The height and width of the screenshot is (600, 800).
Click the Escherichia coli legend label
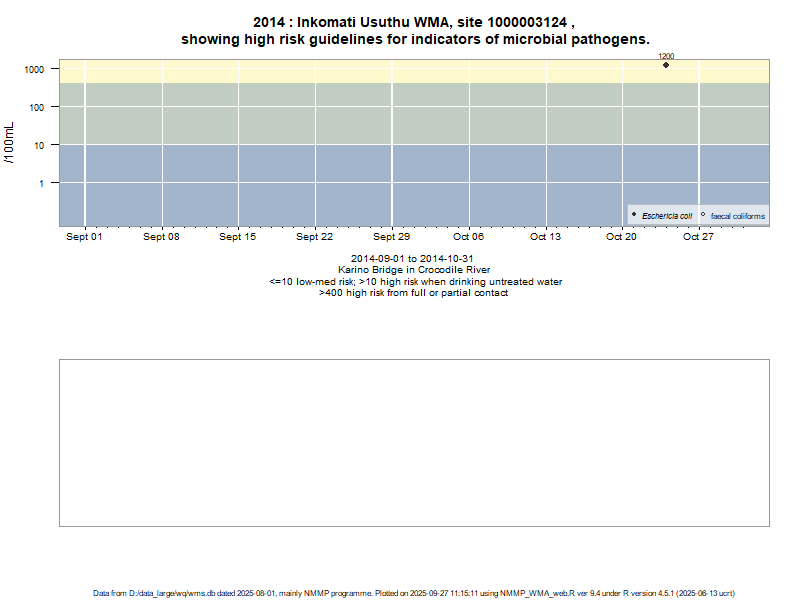click(x=667, y=216)
